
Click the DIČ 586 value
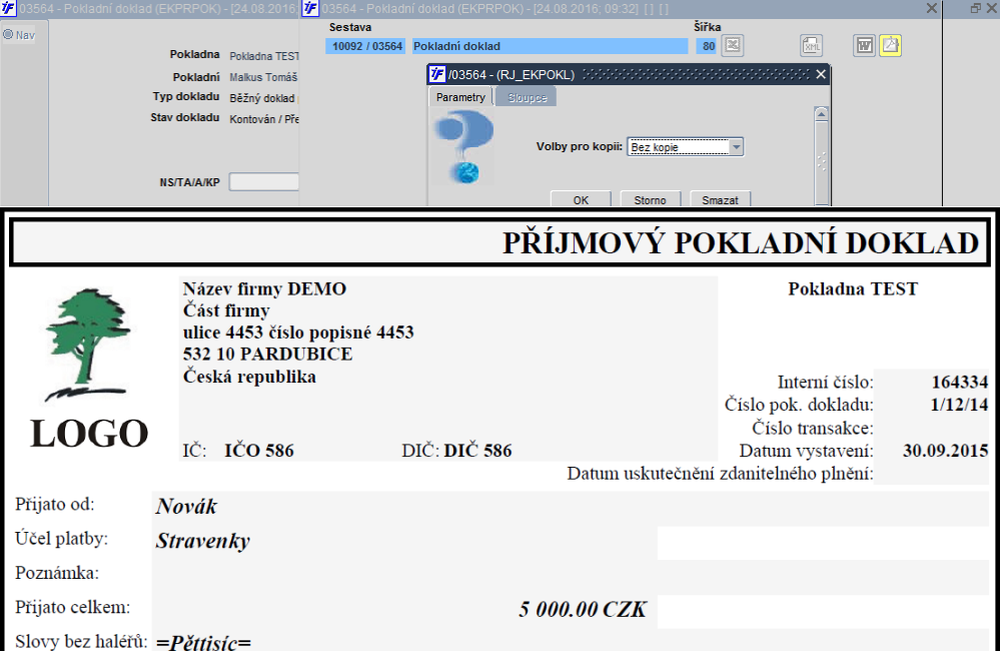(x=478, y=451)
